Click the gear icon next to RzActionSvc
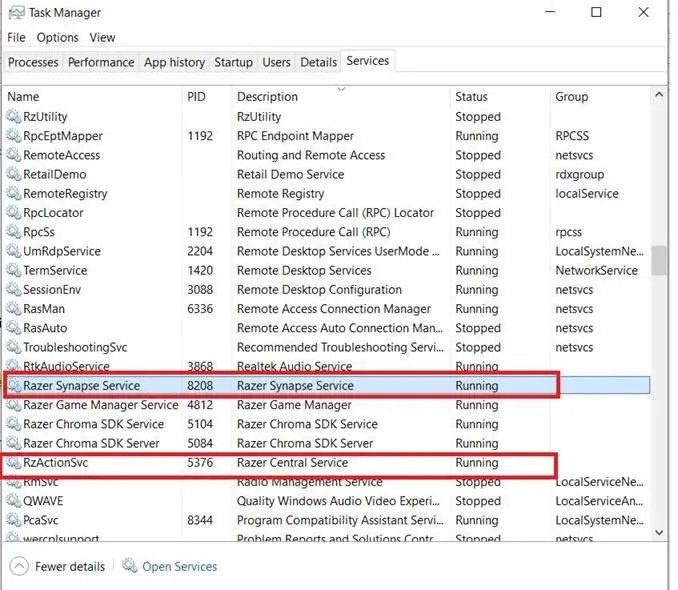Viewport: 678px width, 590px height. pos(14,463)
